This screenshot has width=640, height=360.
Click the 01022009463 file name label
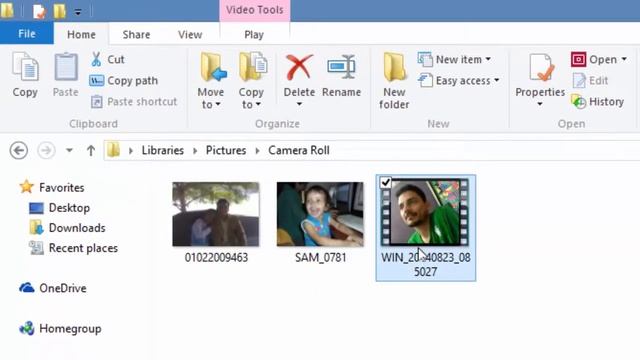(x=216, y=258)
